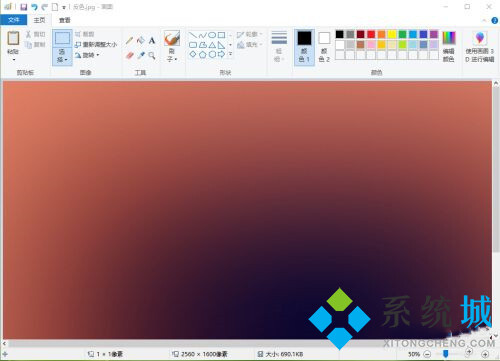Screen dimensions: 500x361
Task: Select the Fill bucket tool
Action: 141,41
